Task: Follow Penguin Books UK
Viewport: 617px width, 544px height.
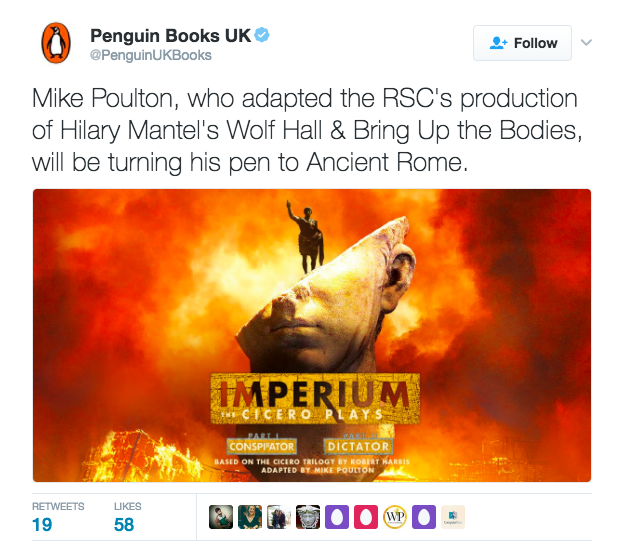Action: click(x=522, y=43)
